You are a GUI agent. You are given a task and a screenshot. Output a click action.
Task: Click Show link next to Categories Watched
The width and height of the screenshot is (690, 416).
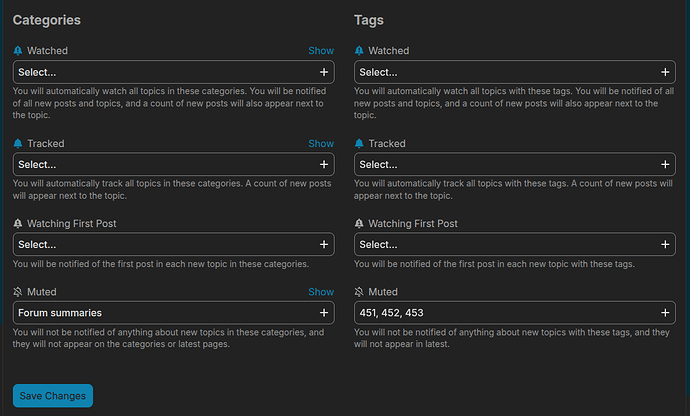(x=321, y=51)
